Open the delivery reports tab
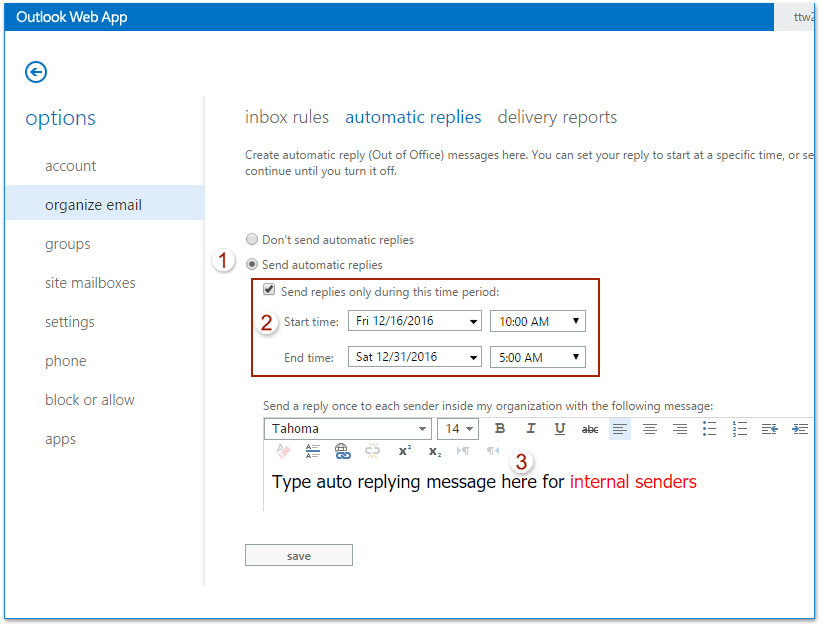822x627 pixels. pyautogui.click(x=557, y=117)
